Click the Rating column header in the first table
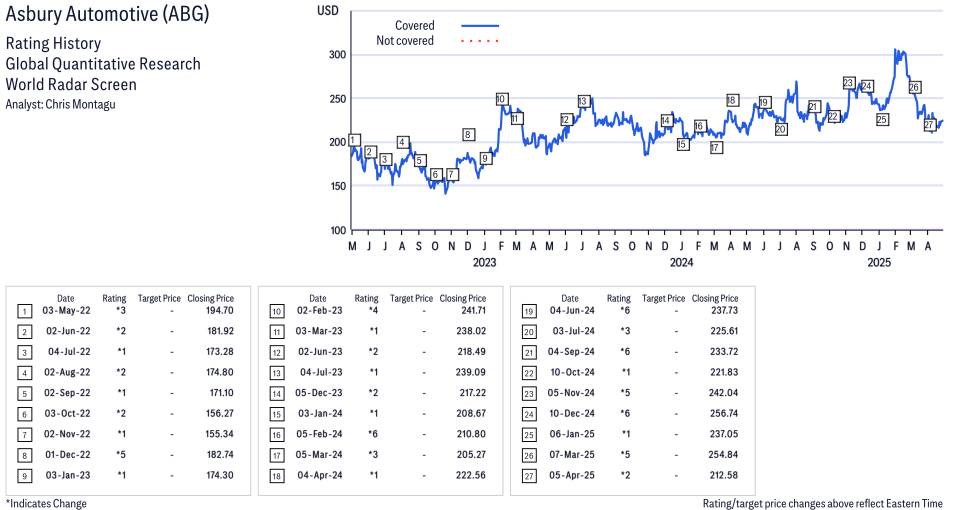The height and width of the screenshot is (510, 954). point(114,298)
